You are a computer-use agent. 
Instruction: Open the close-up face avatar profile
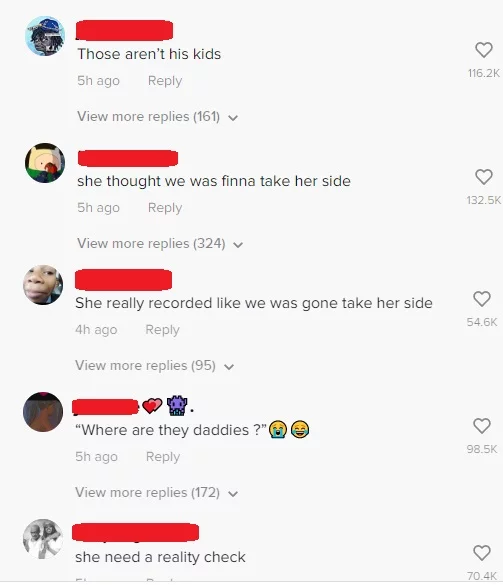click(43, 285)
